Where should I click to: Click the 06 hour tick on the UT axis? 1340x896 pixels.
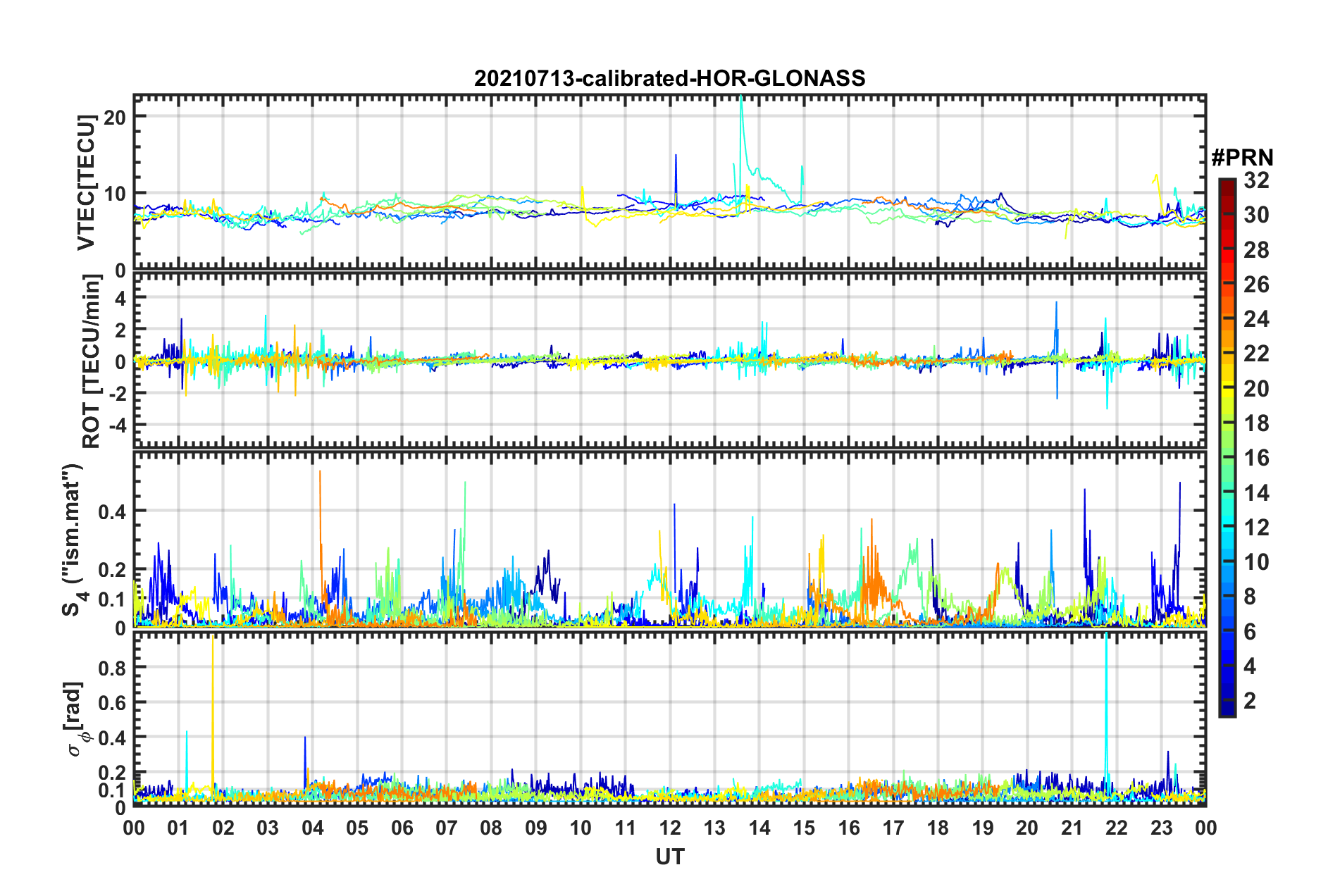(x=402, y=828)
